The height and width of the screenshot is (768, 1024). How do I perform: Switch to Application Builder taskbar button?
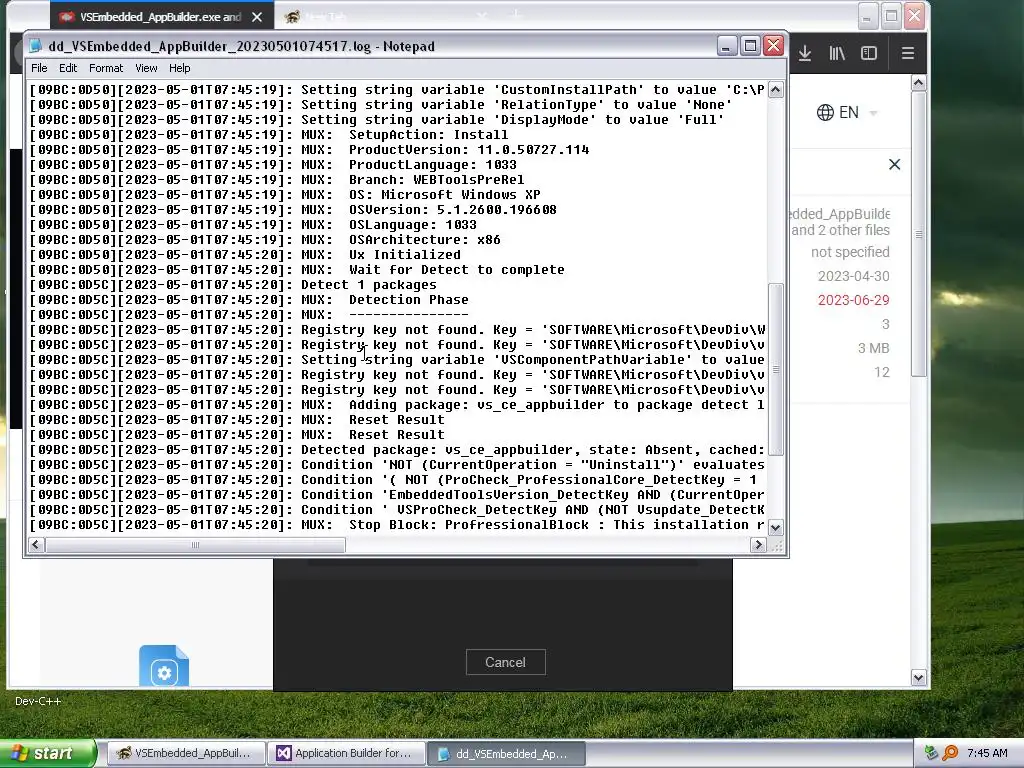(x=346, y=754)
